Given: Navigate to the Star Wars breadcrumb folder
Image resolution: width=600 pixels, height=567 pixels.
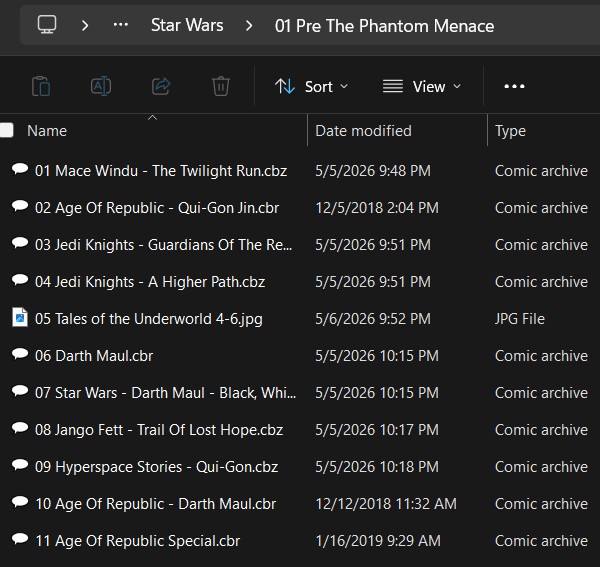Looking at the screenshot, I should (x=187, y=25).
